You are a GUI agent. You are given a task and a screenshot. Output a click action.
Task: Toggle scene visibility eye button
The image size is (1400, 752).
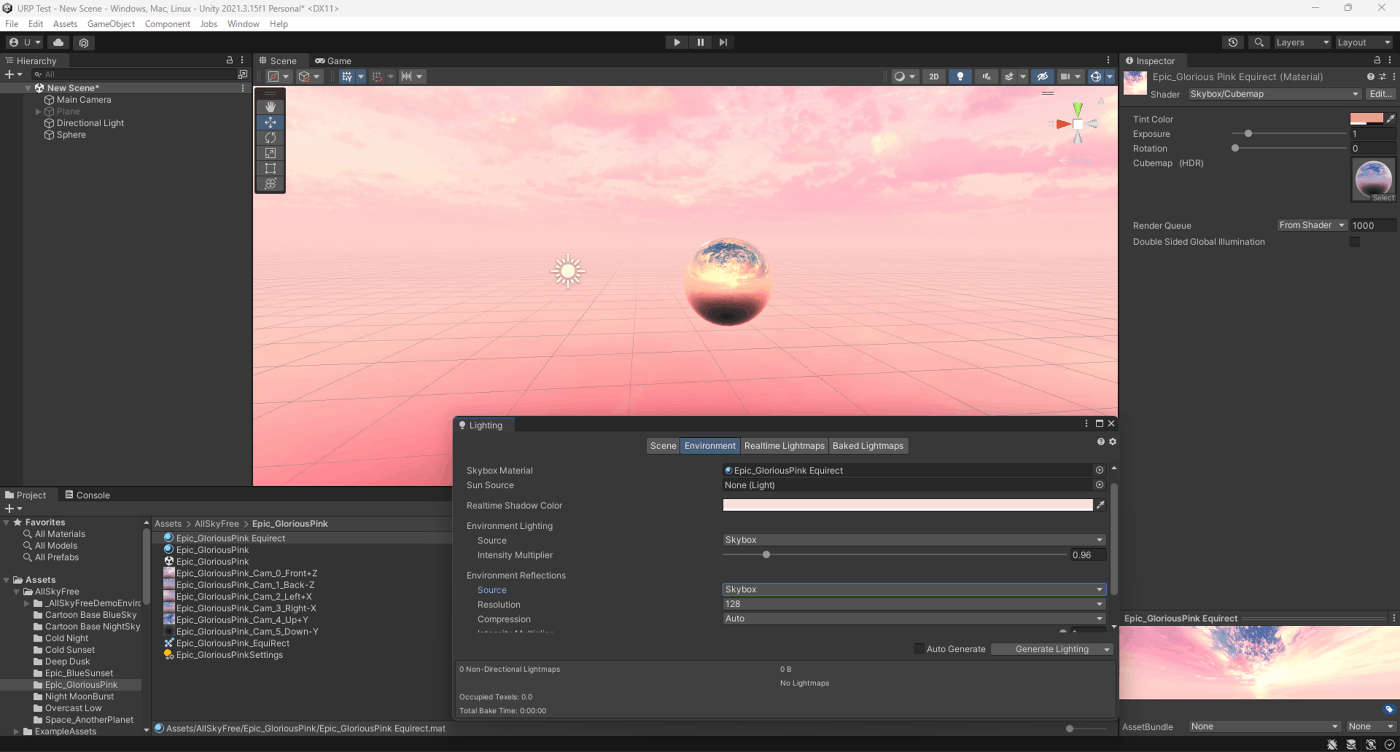pos(1042,76)
